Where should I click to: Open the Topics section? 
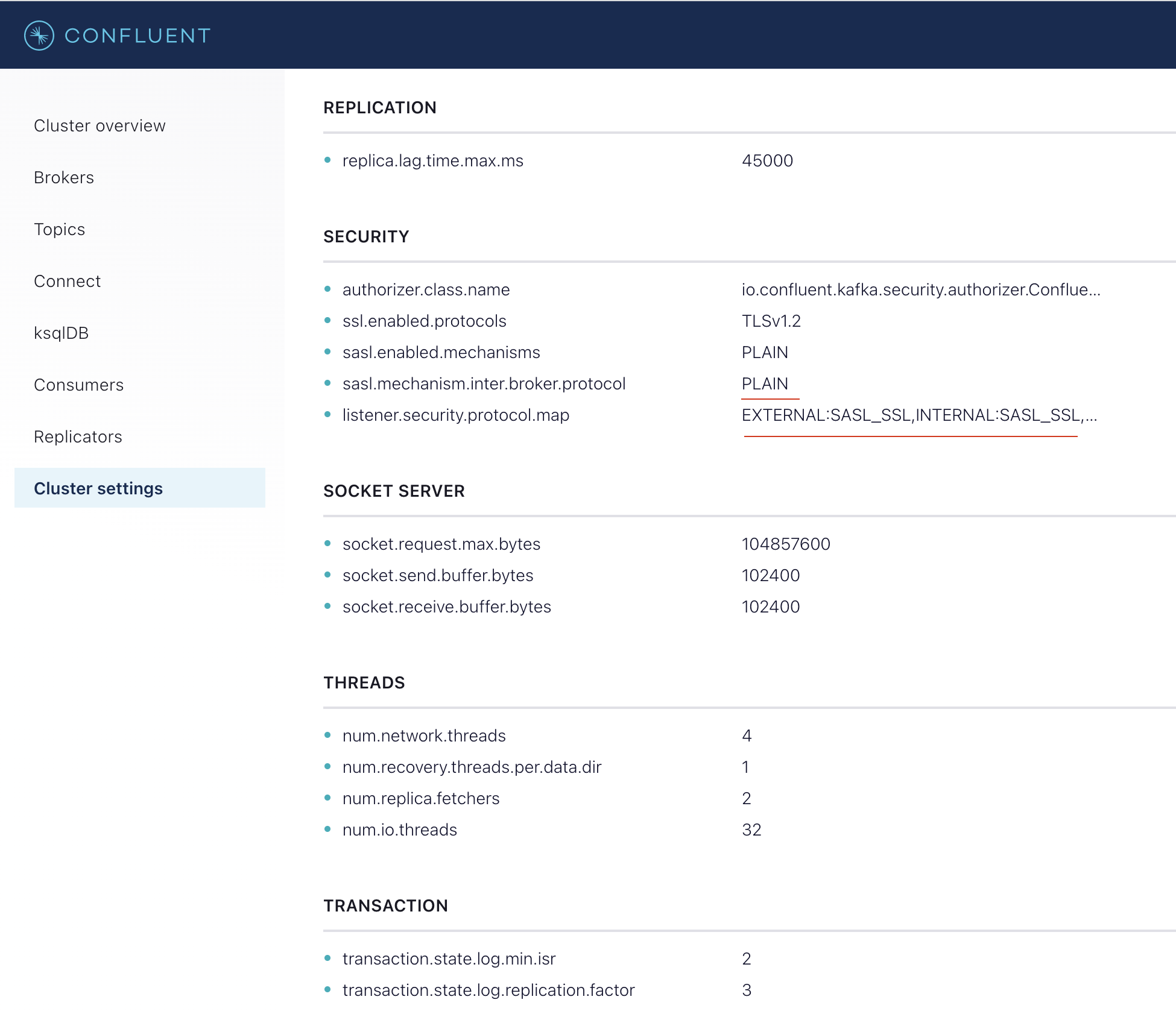pos(59,229)
